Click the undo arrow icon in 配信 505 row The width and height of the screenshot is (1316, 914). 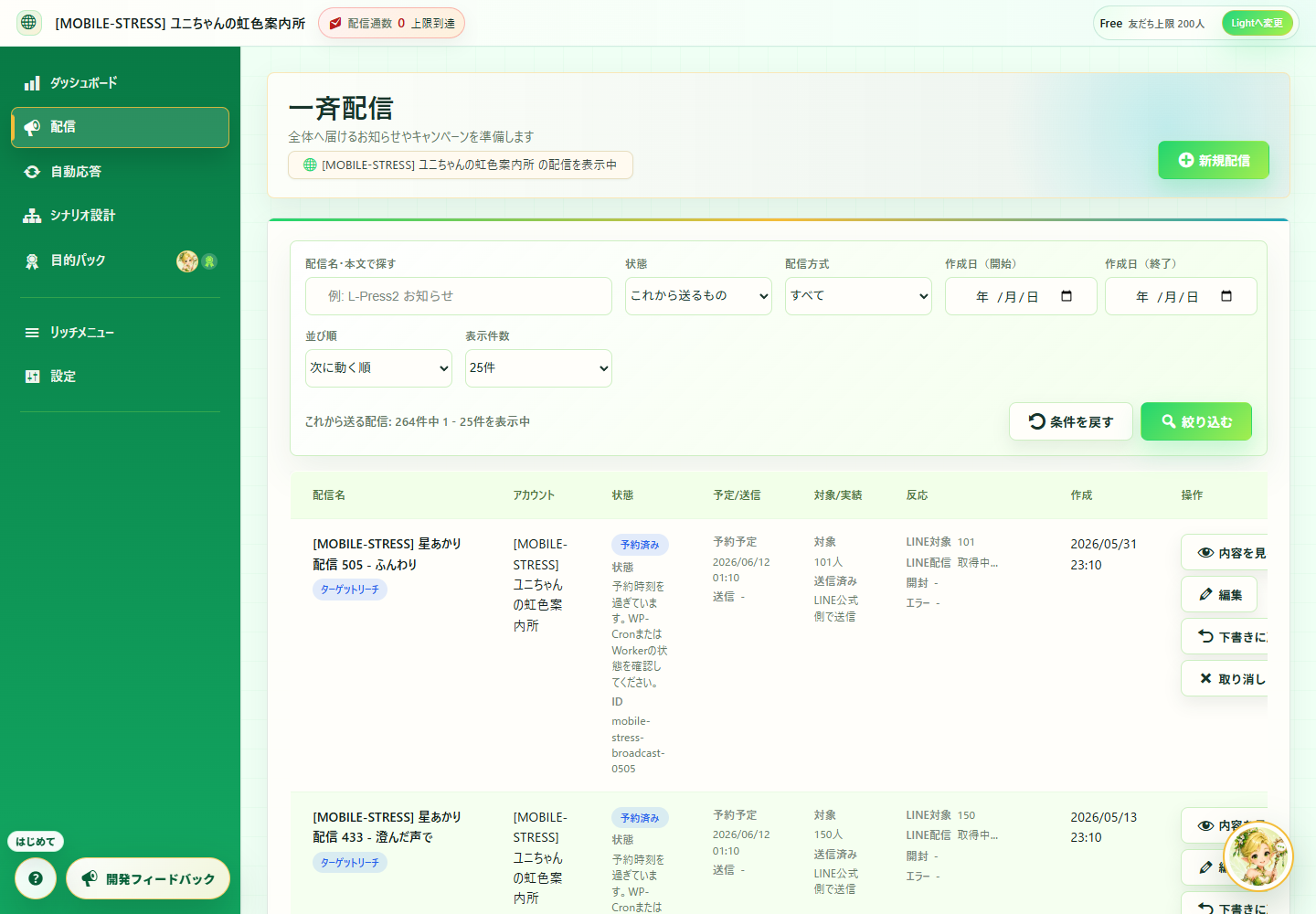1206,637
